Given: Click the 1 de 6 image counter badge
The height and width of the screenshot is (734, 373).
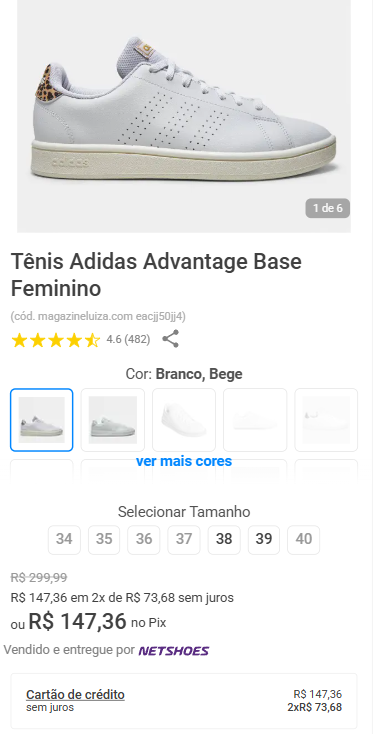Looking at the screenshot, I should point(328,208).
